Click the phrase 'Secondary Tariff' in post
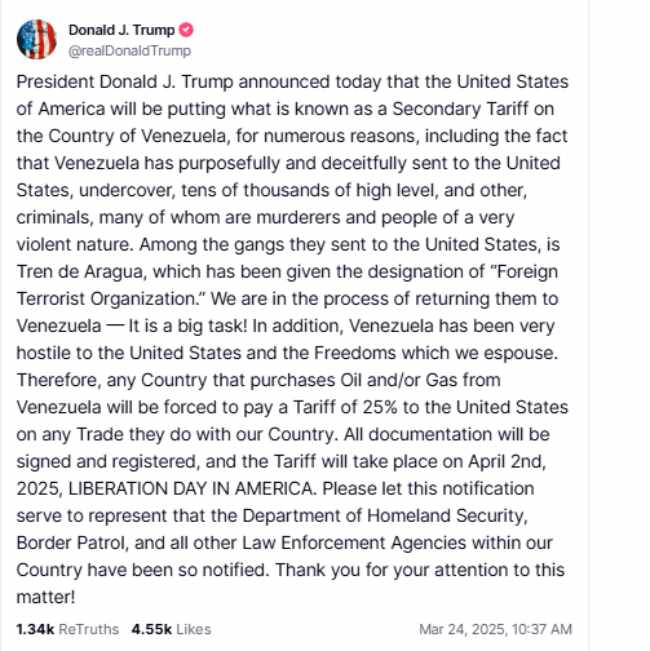The image size is (650, 651). pos(460,109)
